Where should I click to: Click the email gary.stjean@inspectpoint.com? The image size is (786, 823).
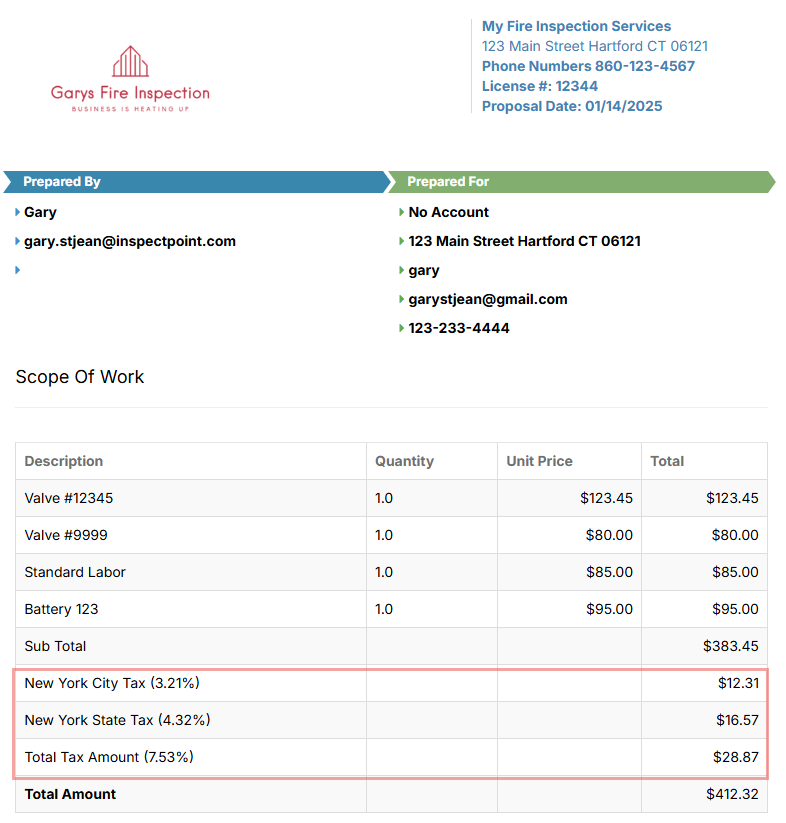(x=130, y=241)
